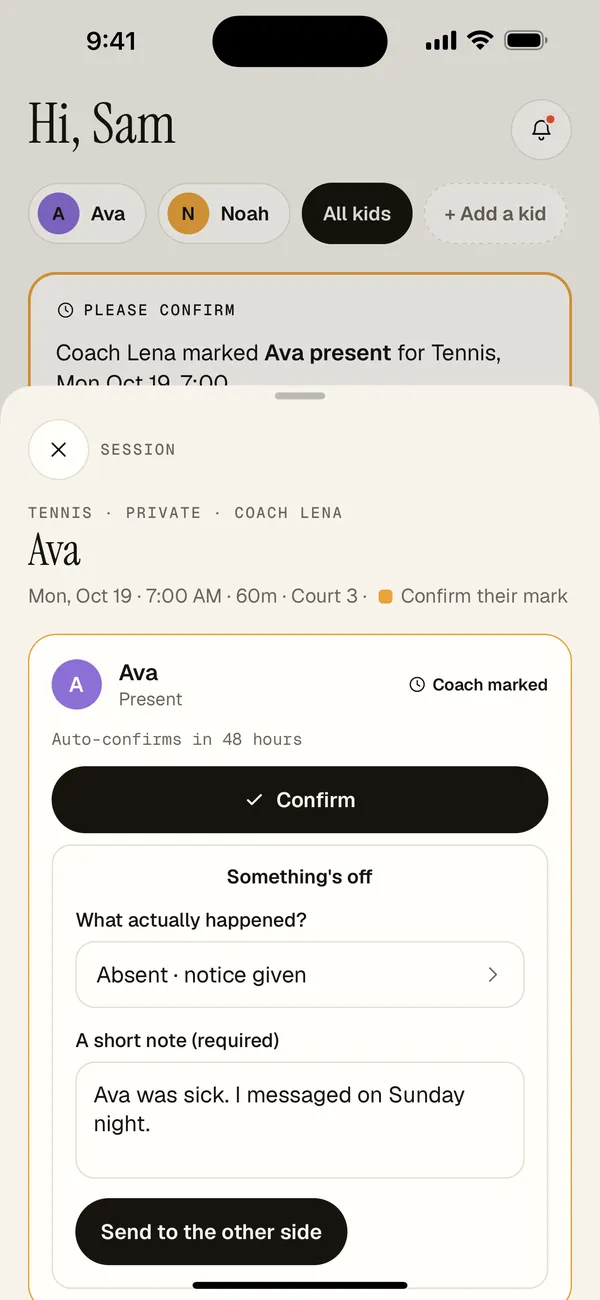This screenshot has width=600, height=1300.
Task: Tap the Wi-Fi status bar icon
Action: pos(480,41)
